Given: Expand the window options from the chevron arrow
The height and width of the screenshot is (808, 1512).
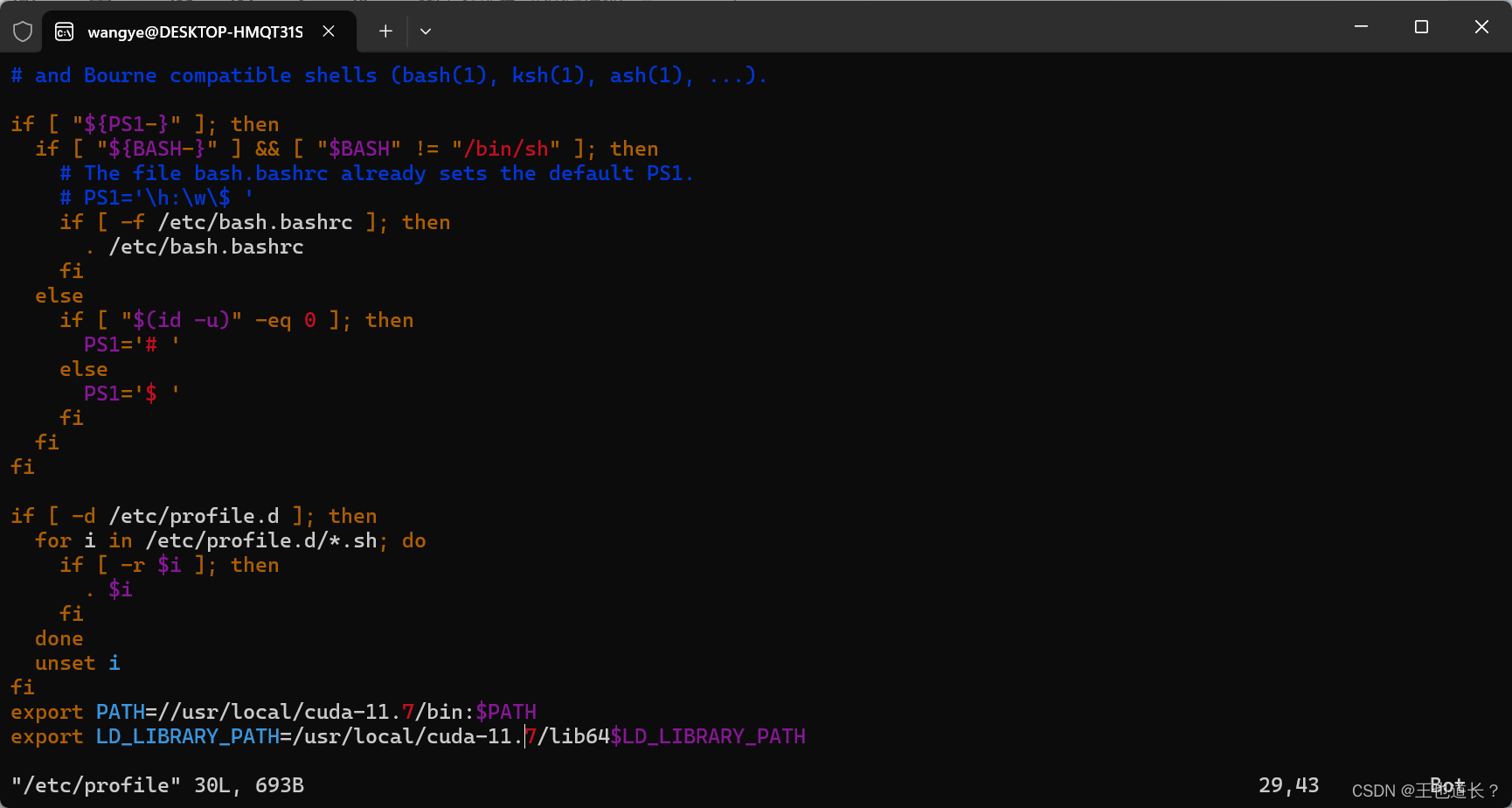Looking at the screenshot, I should [426, 31].
